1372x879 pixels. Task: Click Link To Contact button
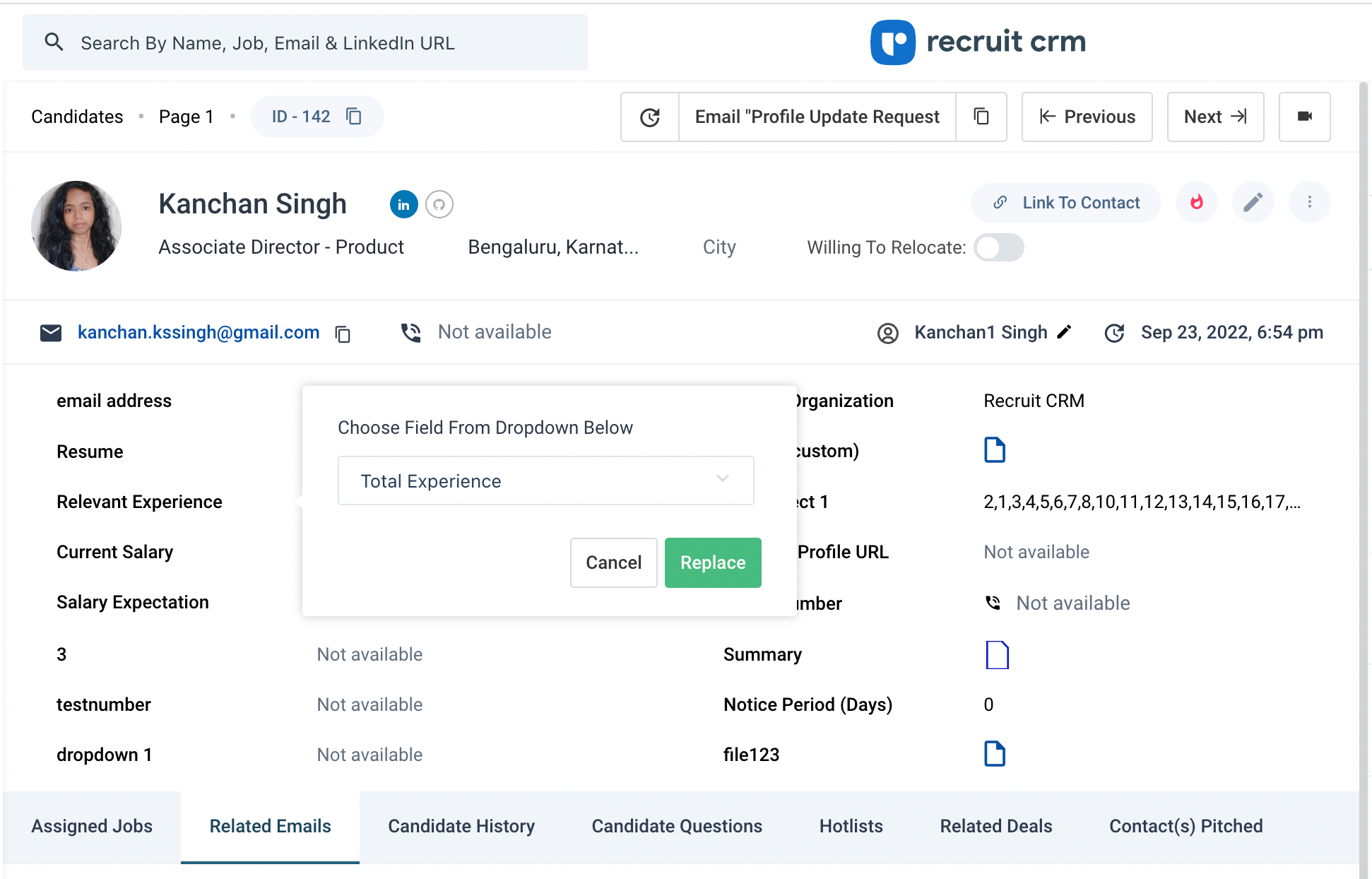click(1066, 203)
